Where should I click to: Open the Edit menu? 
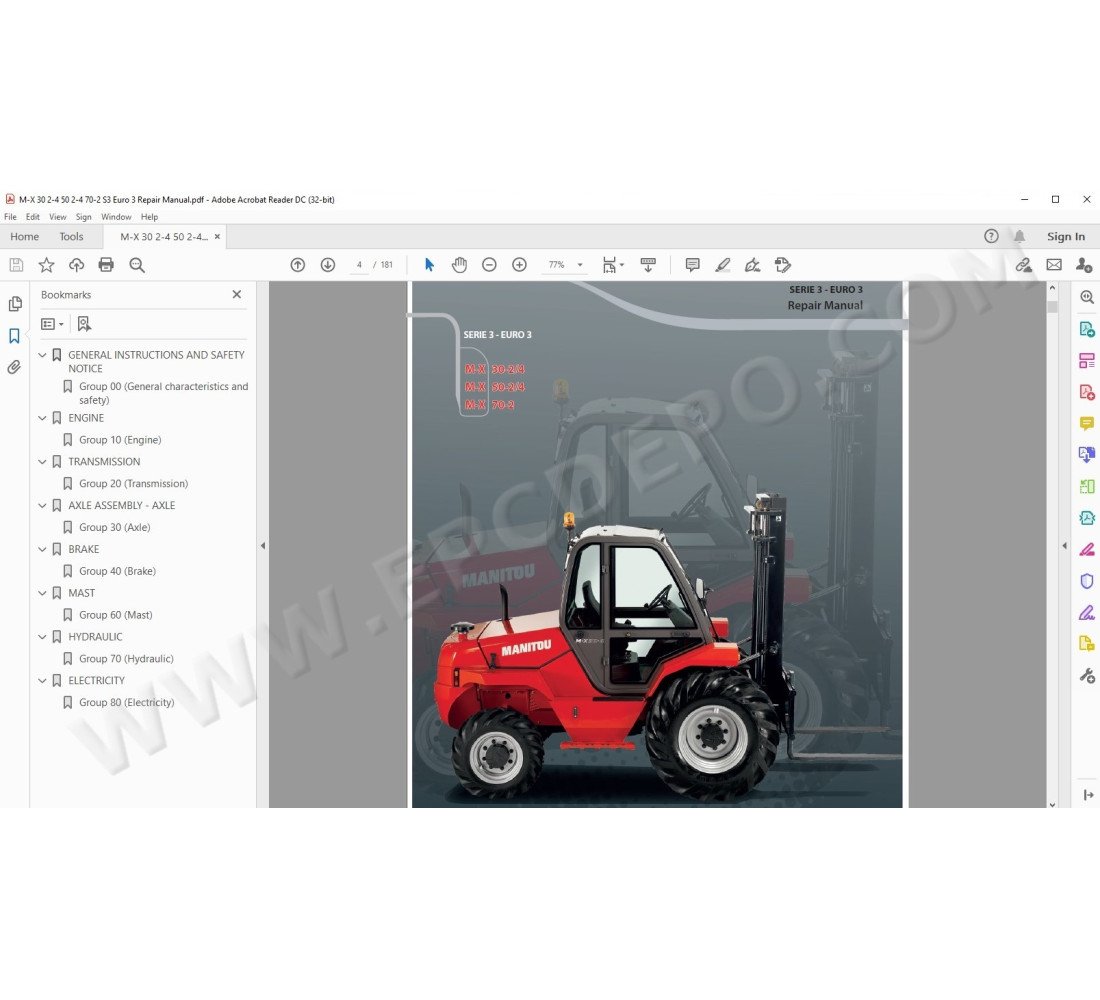coord(32,217)
